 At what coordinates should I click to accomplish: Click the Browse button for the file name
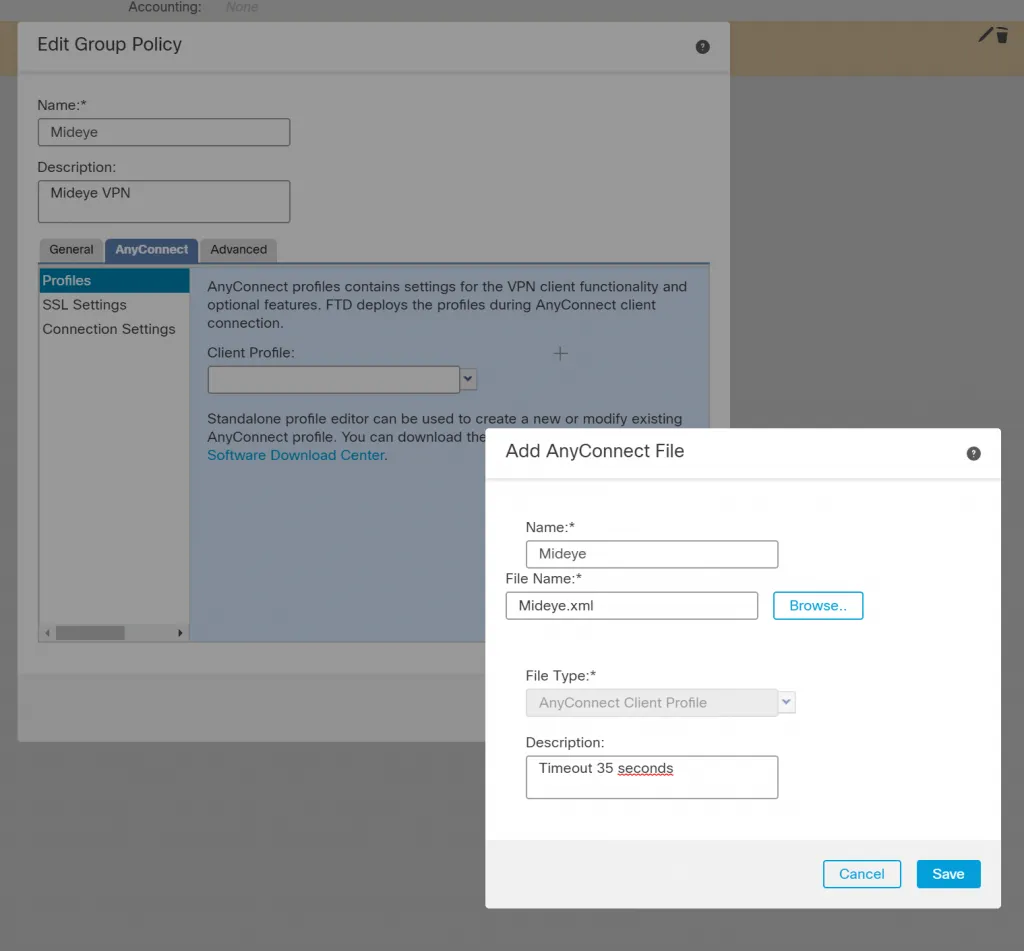(818, 605)
